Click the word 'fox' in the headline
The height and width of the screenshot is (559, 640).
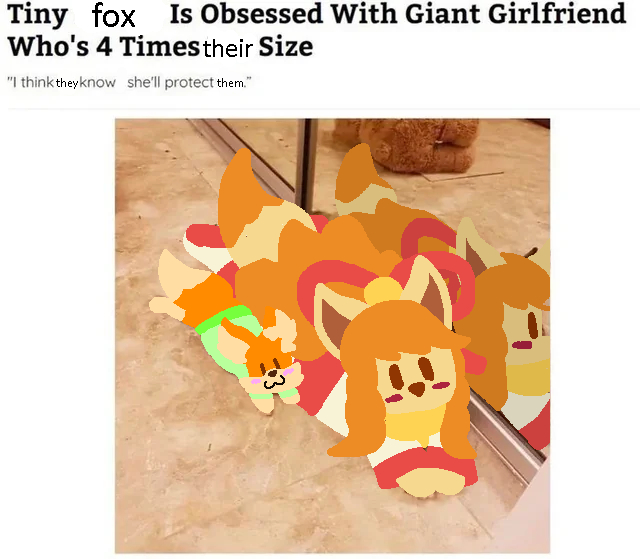coord(113,16)
